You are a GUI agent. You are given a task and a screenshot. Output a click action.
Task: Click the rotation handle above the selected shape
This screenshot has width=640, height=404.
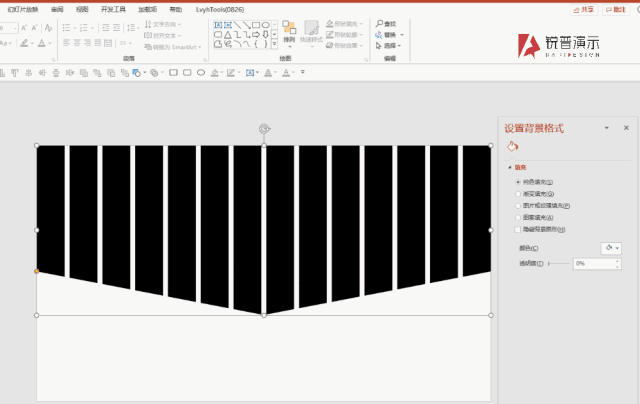pos(264,129)
